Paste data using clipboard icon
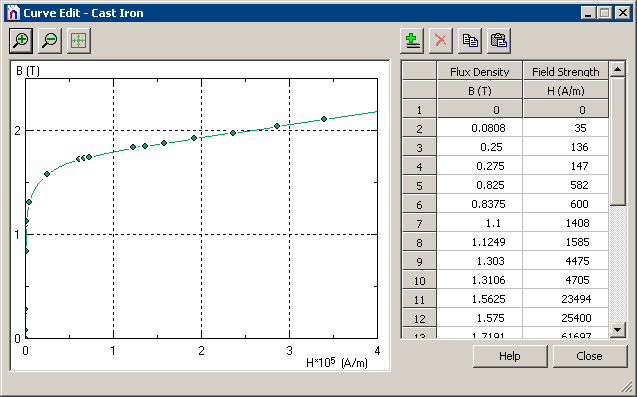The width and height of the screenshot is (637, 397). 499,40
